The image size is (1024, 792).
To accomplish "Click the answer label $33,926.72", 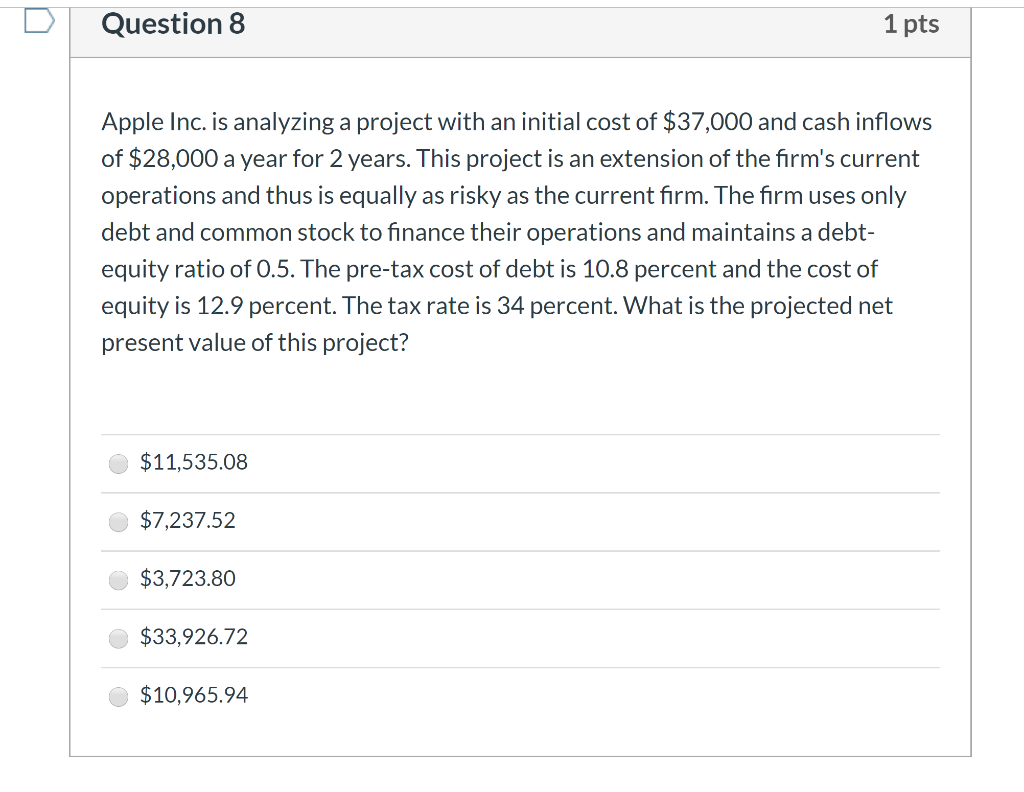I will click(193, 637).
